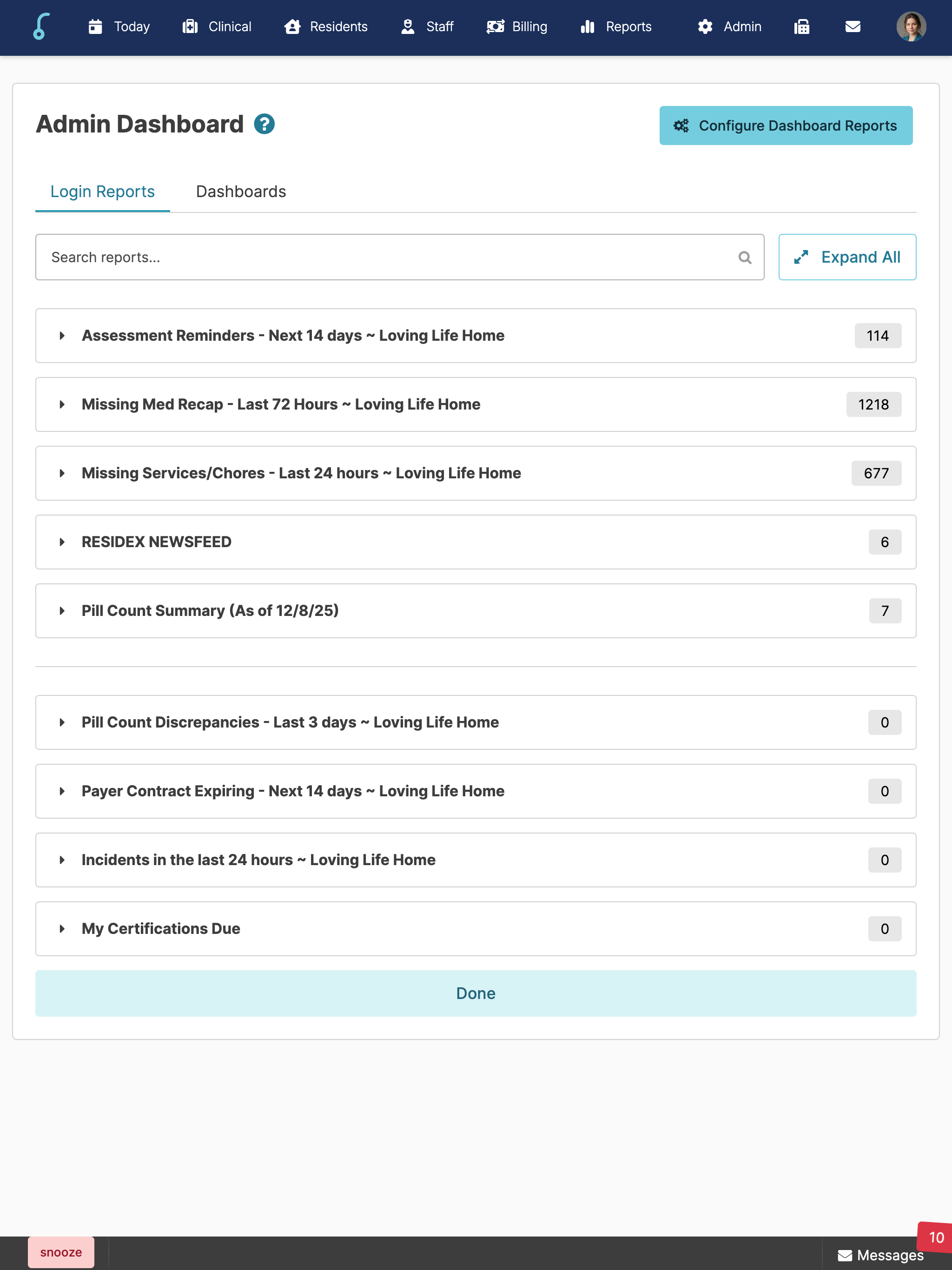Expand Missing Med Recap report

(476, 405)
